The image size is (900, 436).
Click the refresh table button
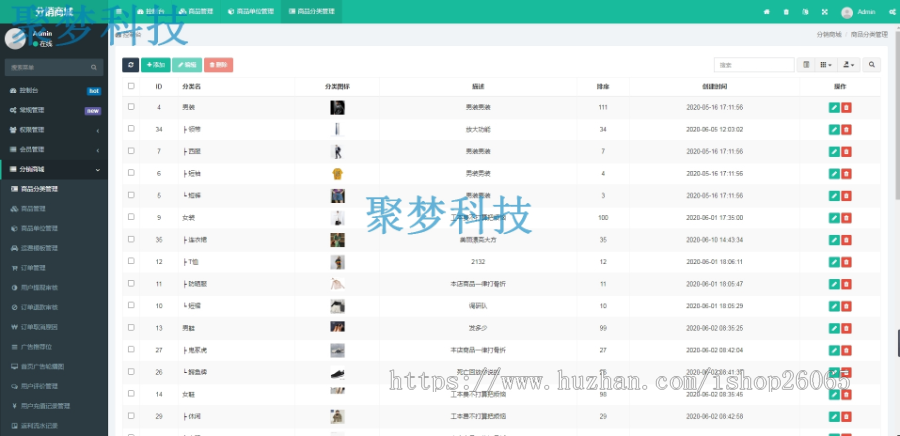point(130,65)
